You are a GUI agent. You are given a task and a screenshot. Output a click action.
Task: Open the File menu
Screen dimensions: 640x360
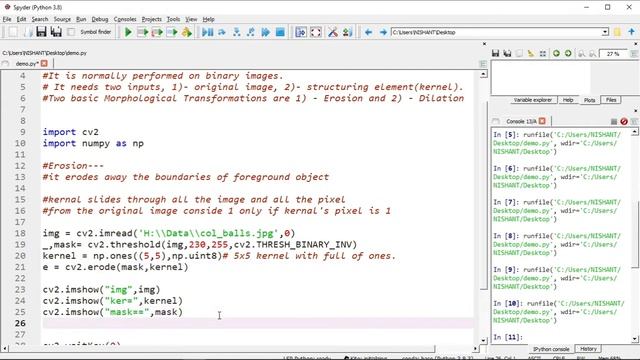pos(7,19)
